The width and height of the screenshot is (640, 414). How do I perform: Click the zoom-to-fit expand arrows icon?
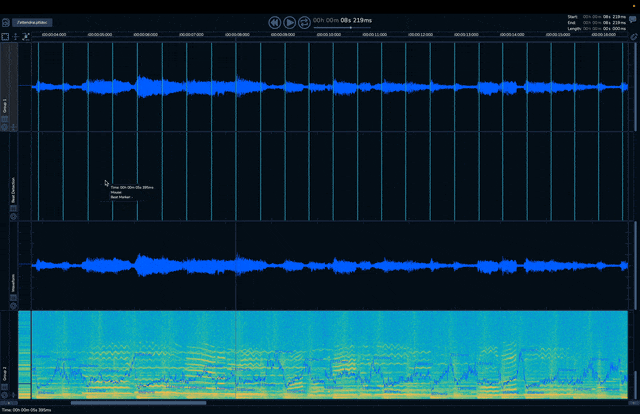pyautogui.click(x=27, y=36)
